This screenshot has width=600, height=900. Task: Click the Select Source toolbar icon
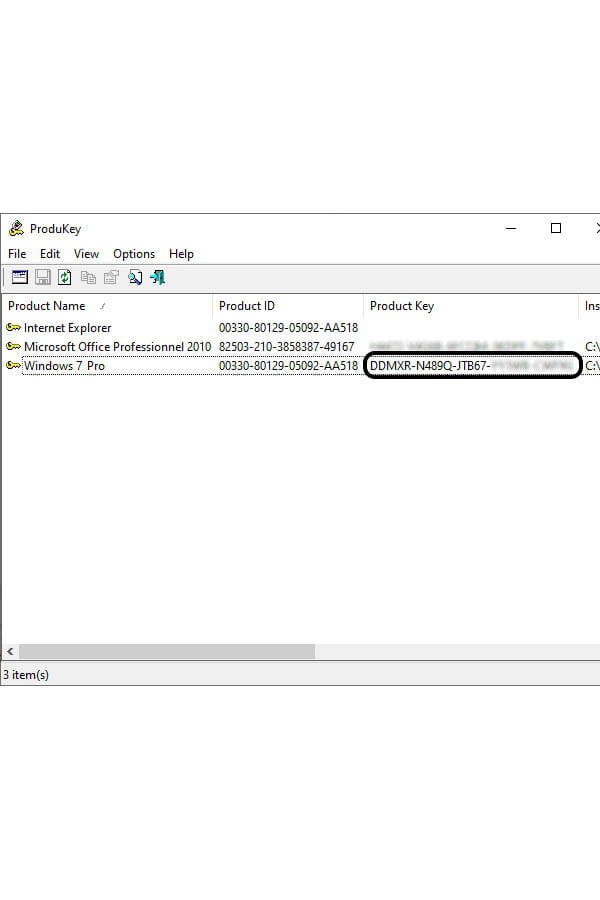[20, 277]
